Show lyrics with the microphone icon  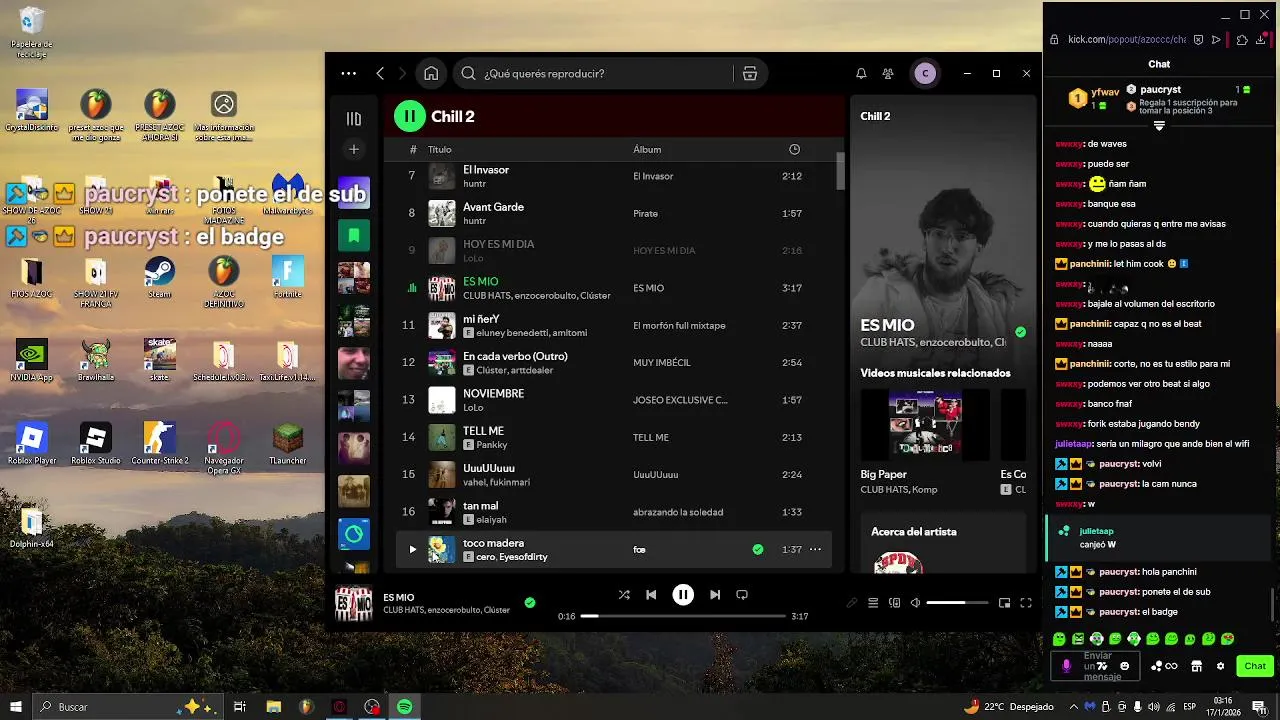coord(852,603)
